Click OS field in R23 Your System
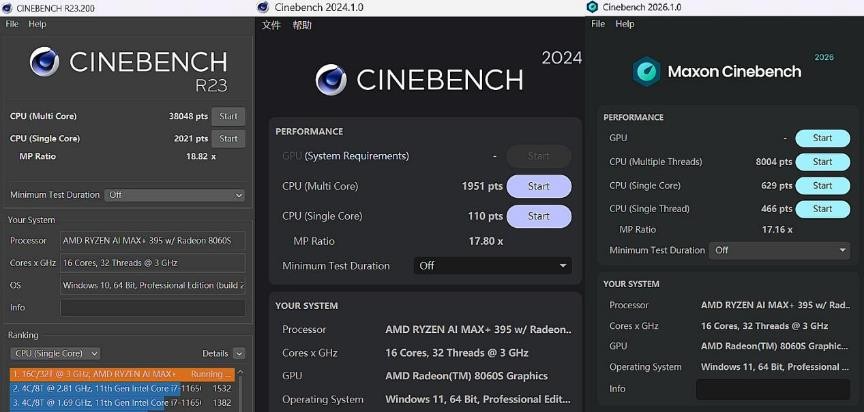The width and height of the screenshot is (864, 412). pyautogui.click(x=153, y=285)
